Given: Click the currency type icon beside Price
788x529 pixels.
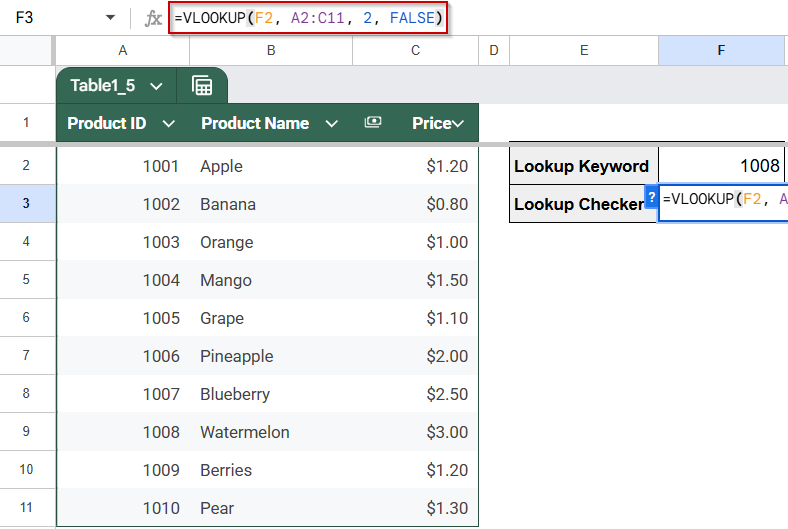Looking at the screenshot, I should coord(372,122).
